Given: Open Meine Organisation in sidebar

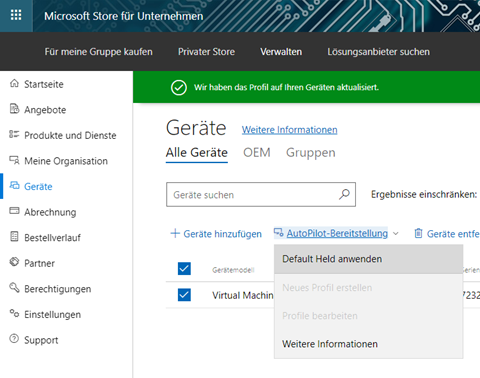Looking at the screenshot, I should [66, 161].
